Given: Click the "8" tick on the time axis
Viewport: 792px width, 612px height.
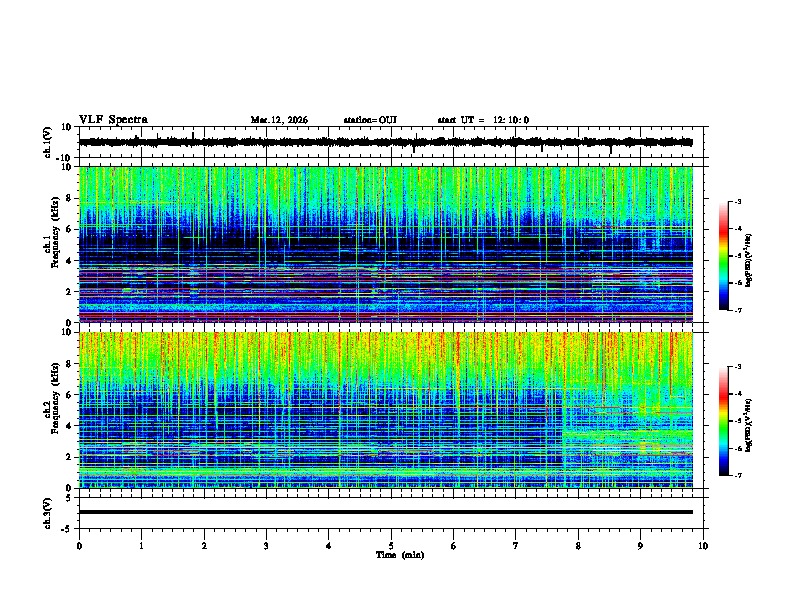Looking at the screenshot, I should coord(578,546).
